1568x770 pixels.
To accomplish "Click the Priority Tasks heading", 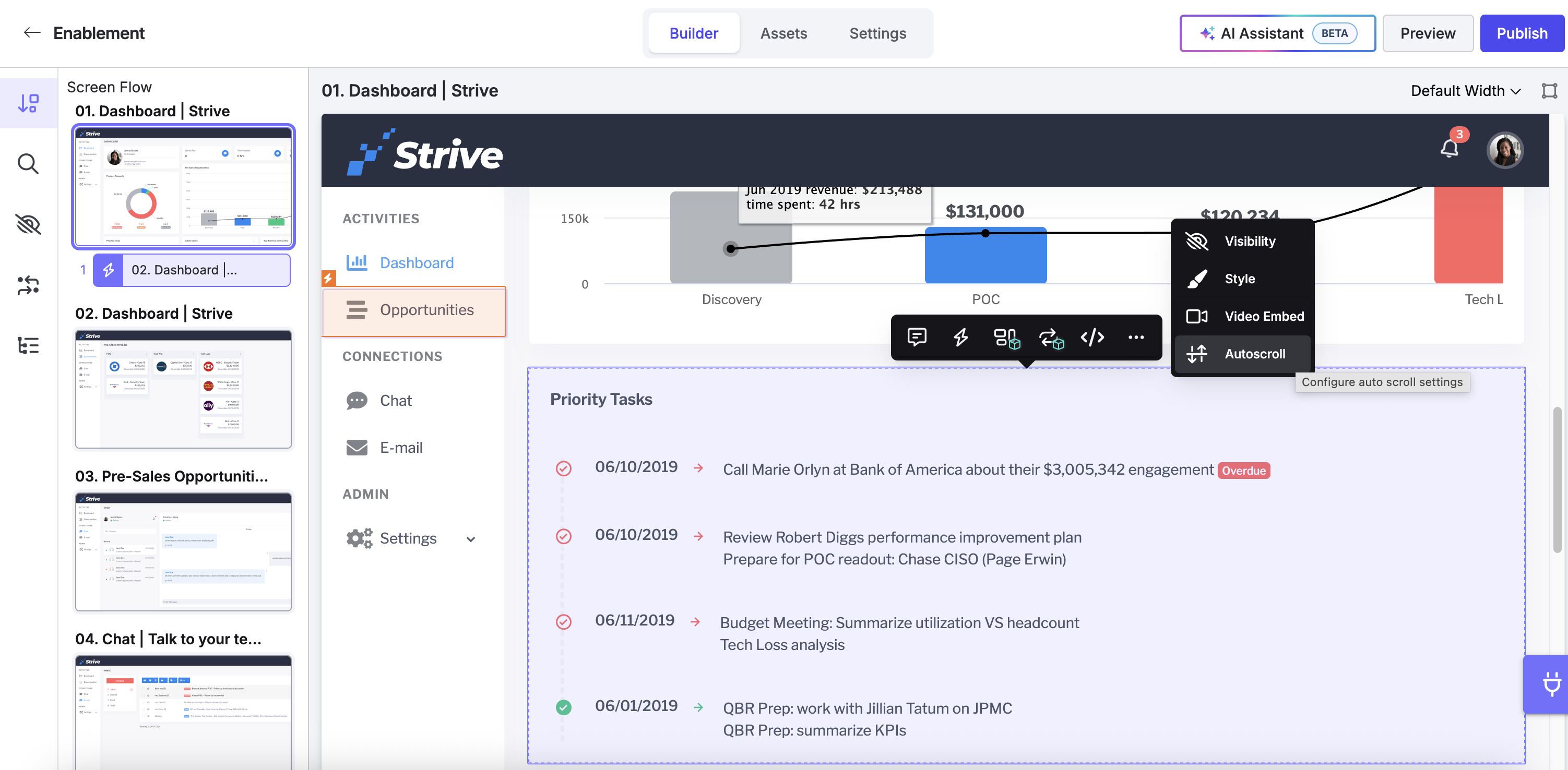I will pyautogui.click(x=601, y=399).
